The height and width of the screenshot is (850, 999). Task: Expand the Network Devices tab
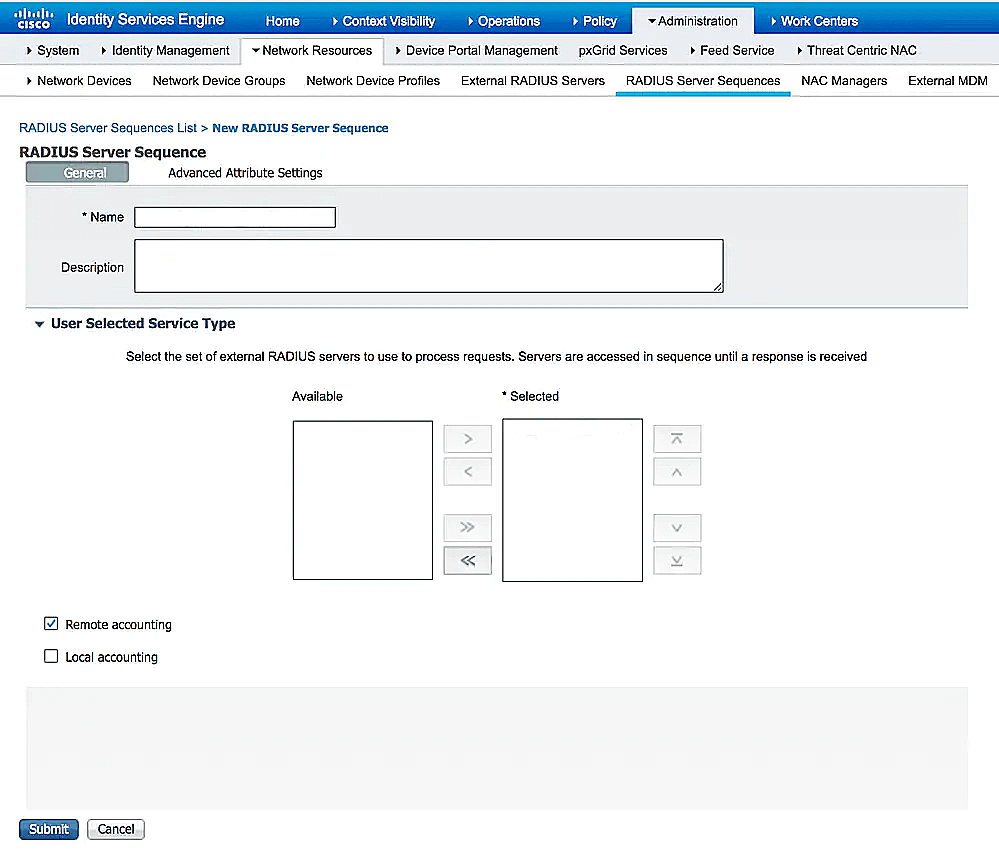pyautogui.click(x=78, y=81)
